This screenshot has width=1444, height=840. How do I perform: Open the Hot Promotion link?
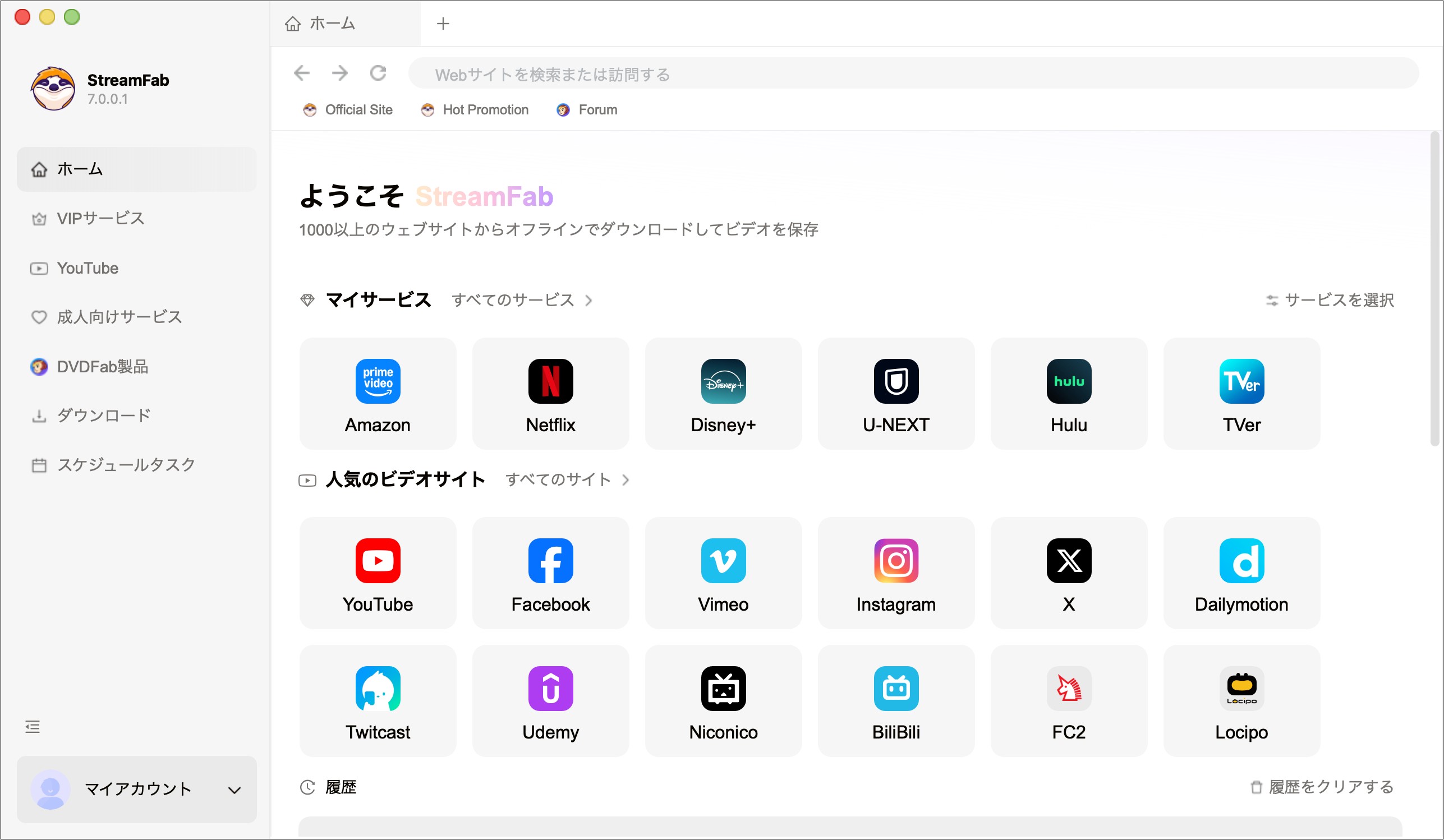coord(485,109)
